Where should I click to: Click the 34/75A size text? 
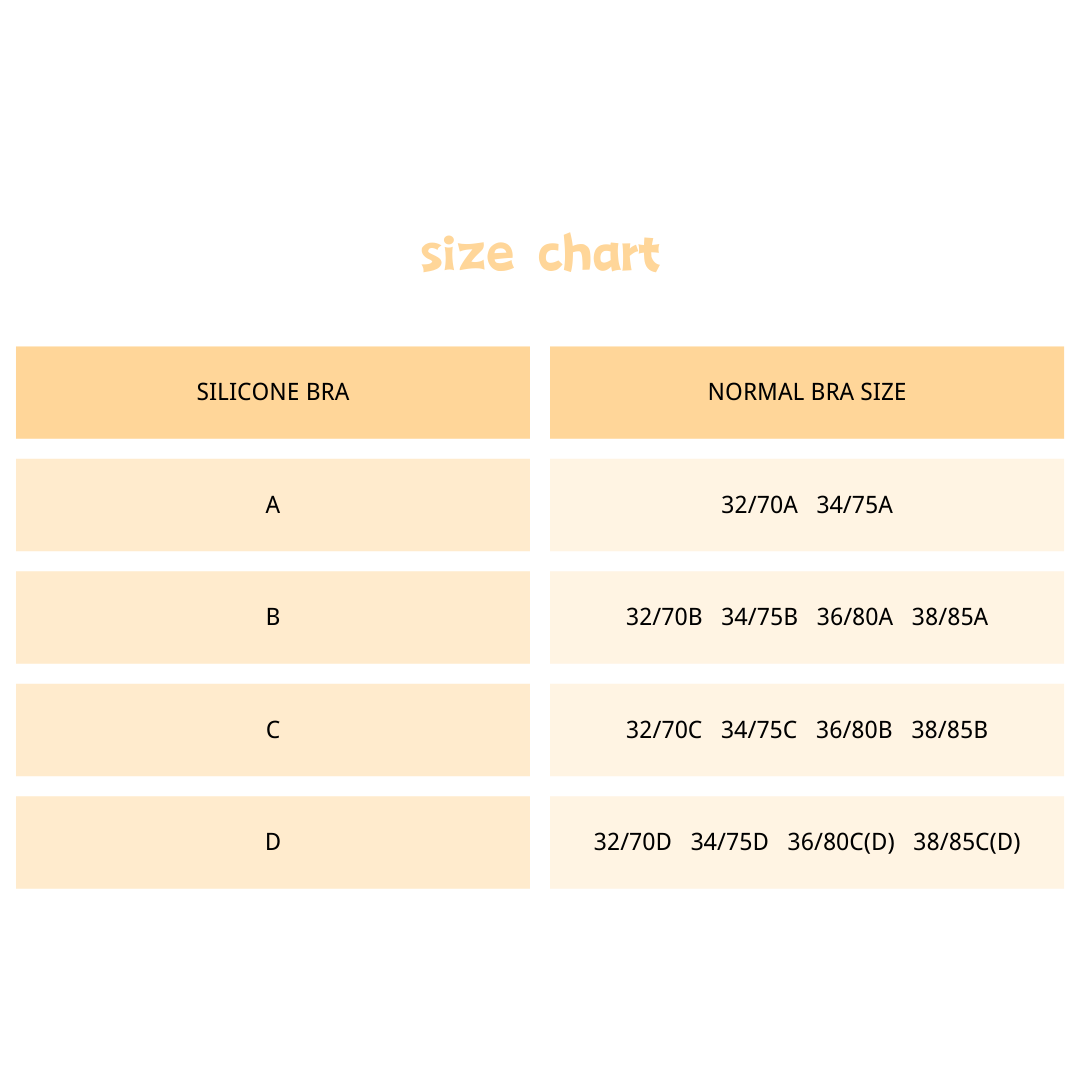(x=854, y=505)
